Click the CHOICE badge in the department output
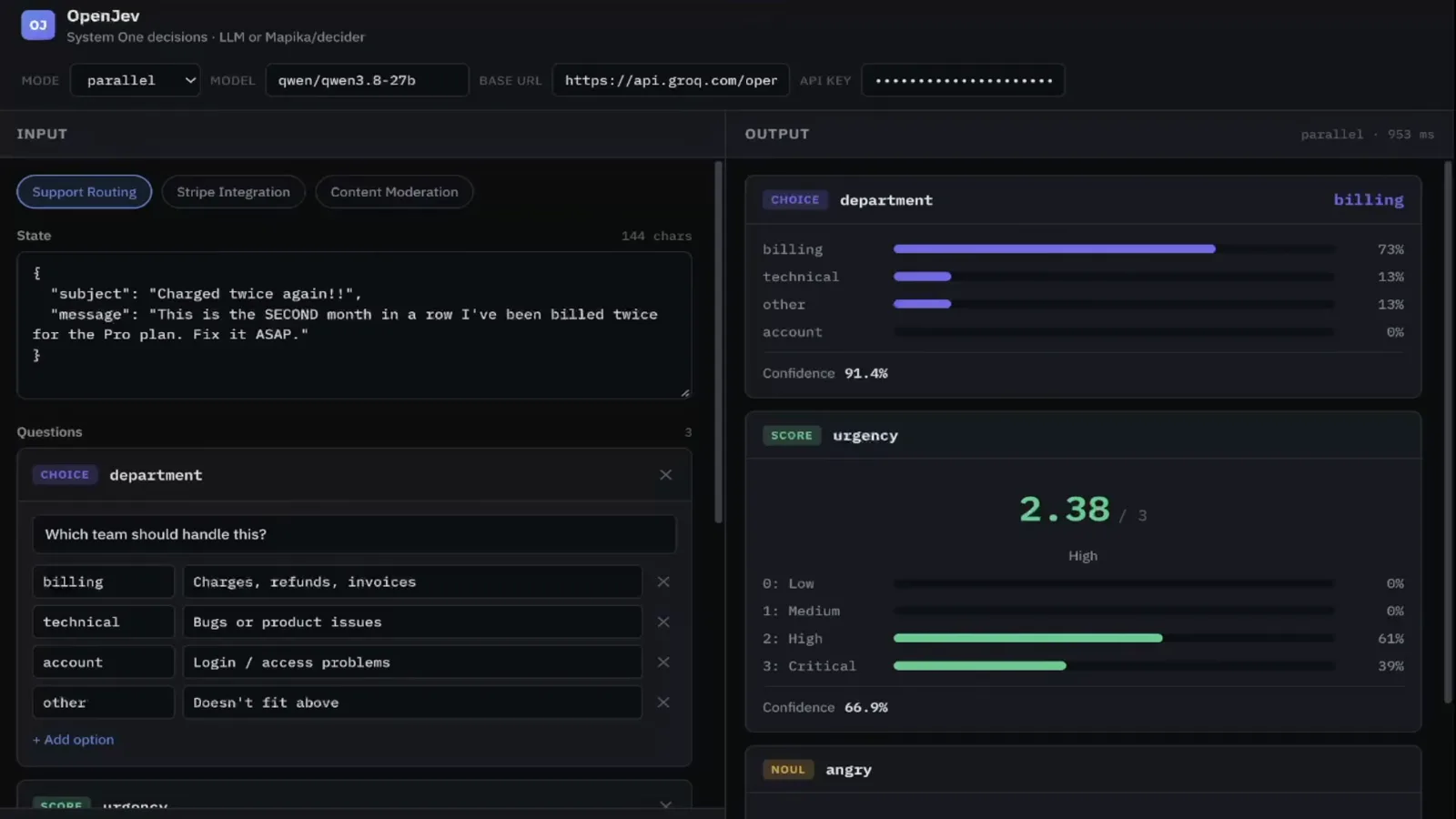This screenshot has height=819, width=1456. click(x=794, y=200)
